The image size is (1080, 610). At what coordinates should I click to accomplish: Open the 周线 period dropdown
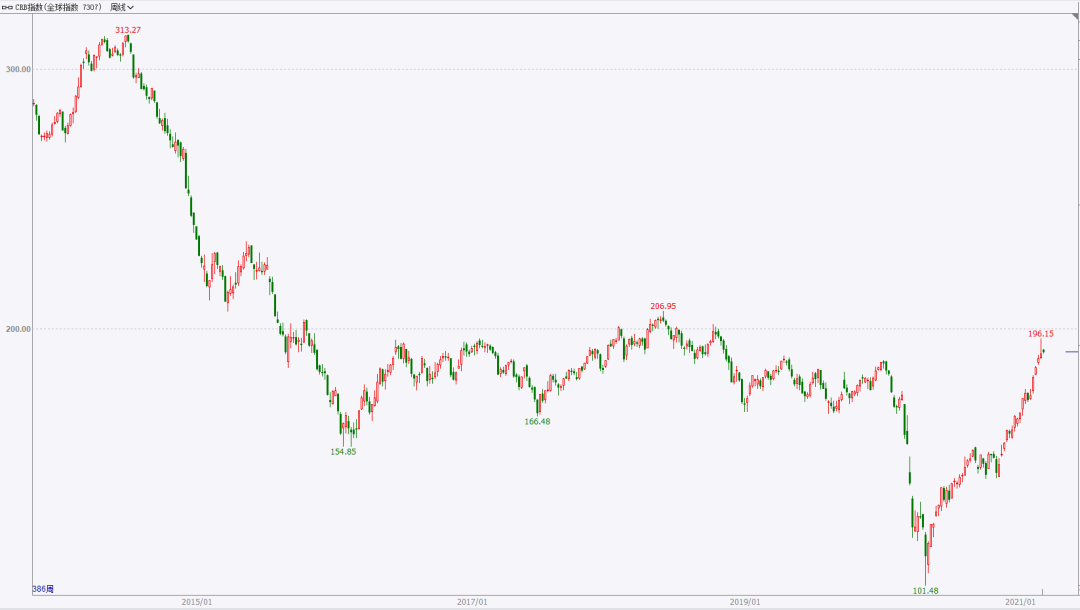122,7
